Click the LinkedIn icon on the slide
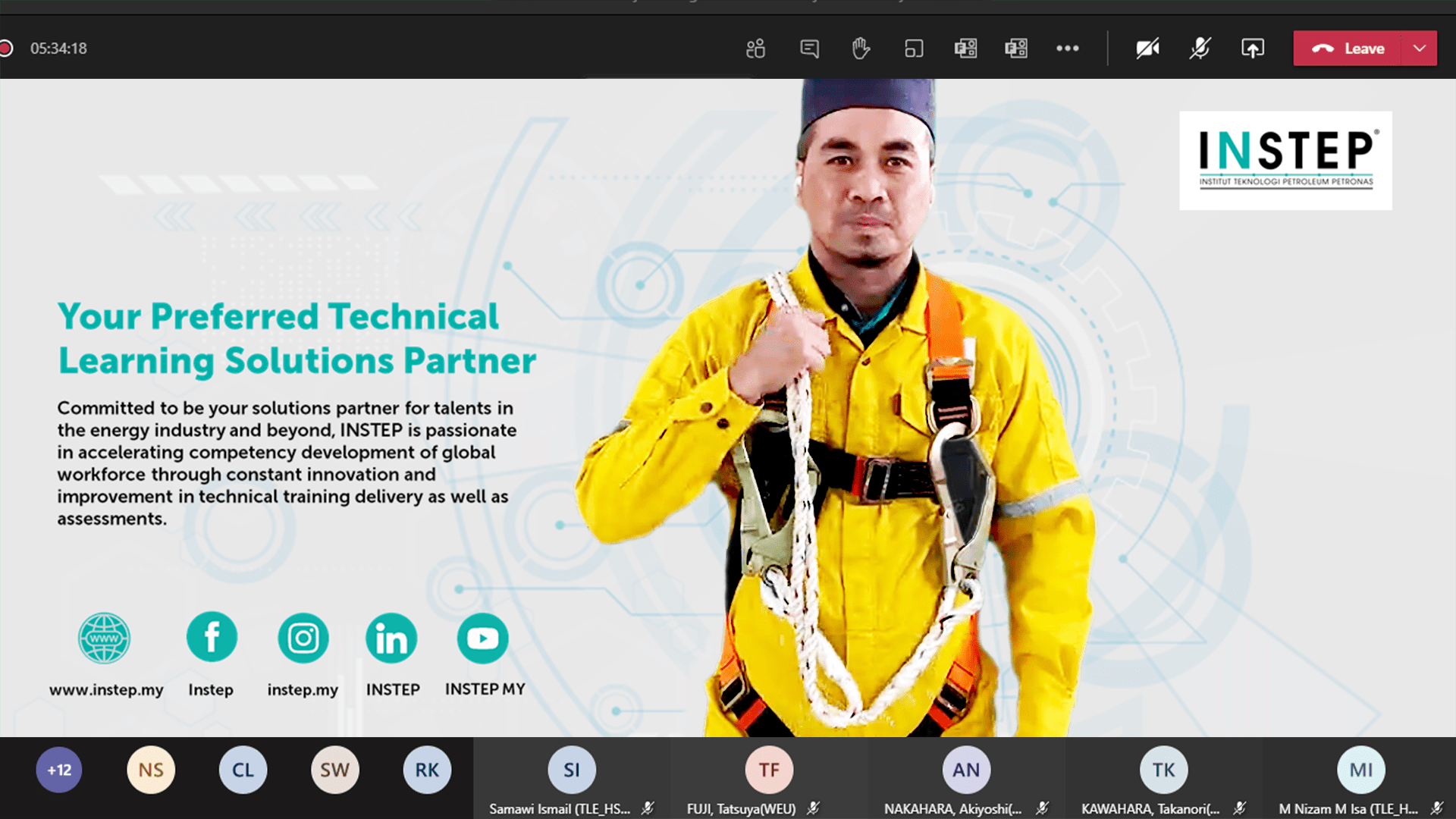The image size is (1456, 819). (x=391, y=638)
